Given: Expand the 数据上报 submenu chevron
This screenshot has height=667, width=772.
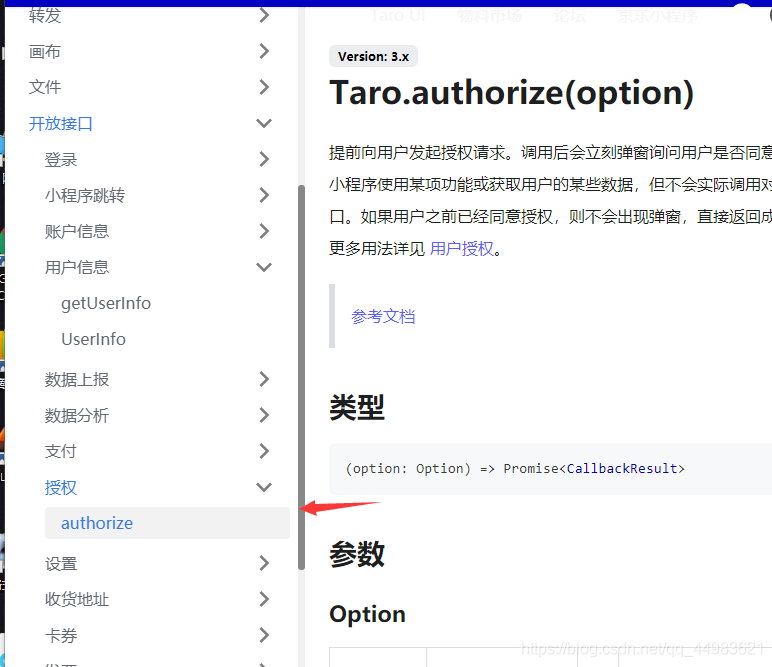Looking at the screenshot, I should (x=264, y=379).
